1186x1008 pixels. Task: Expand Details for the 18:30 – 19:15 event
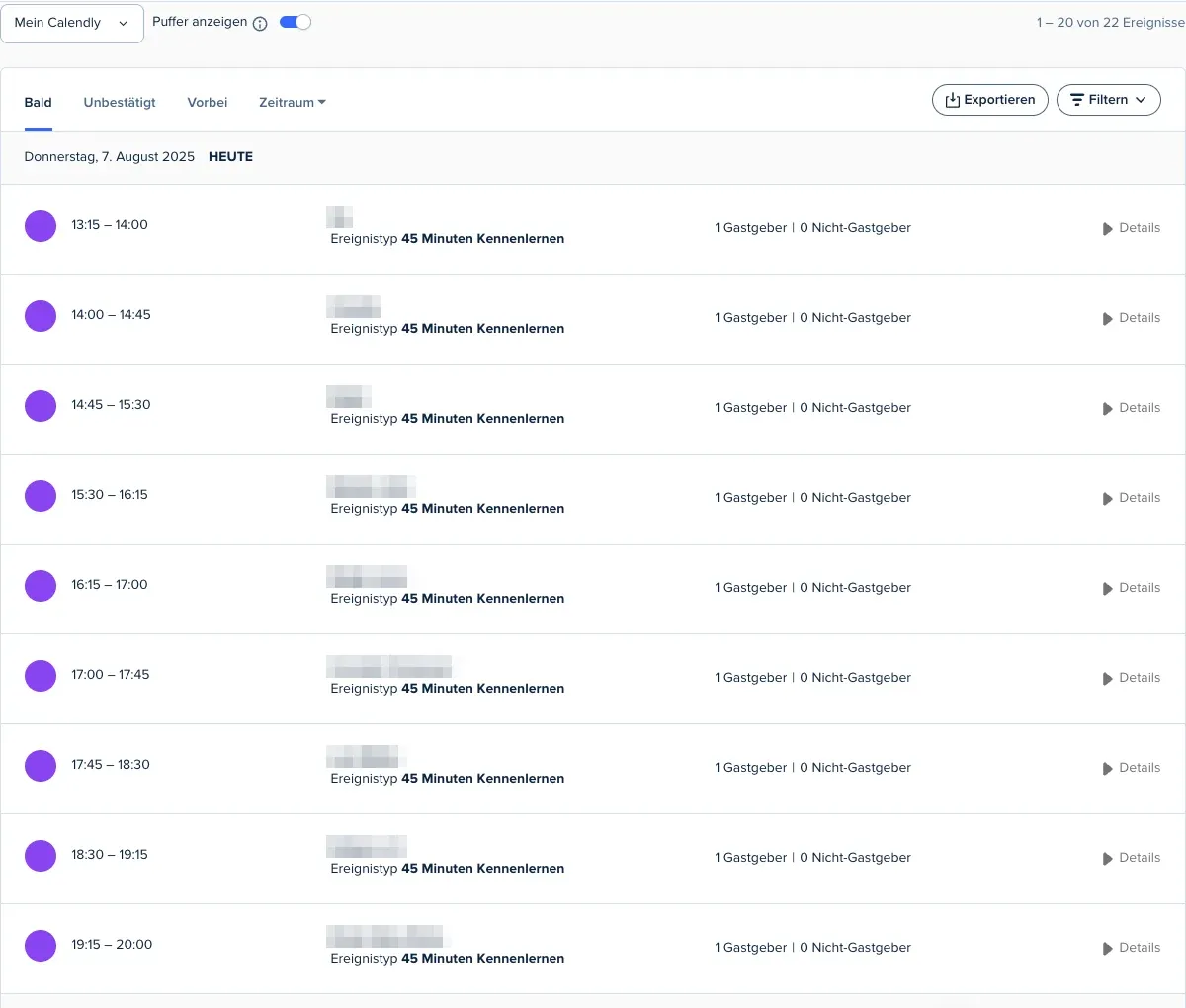[1132, 858]
